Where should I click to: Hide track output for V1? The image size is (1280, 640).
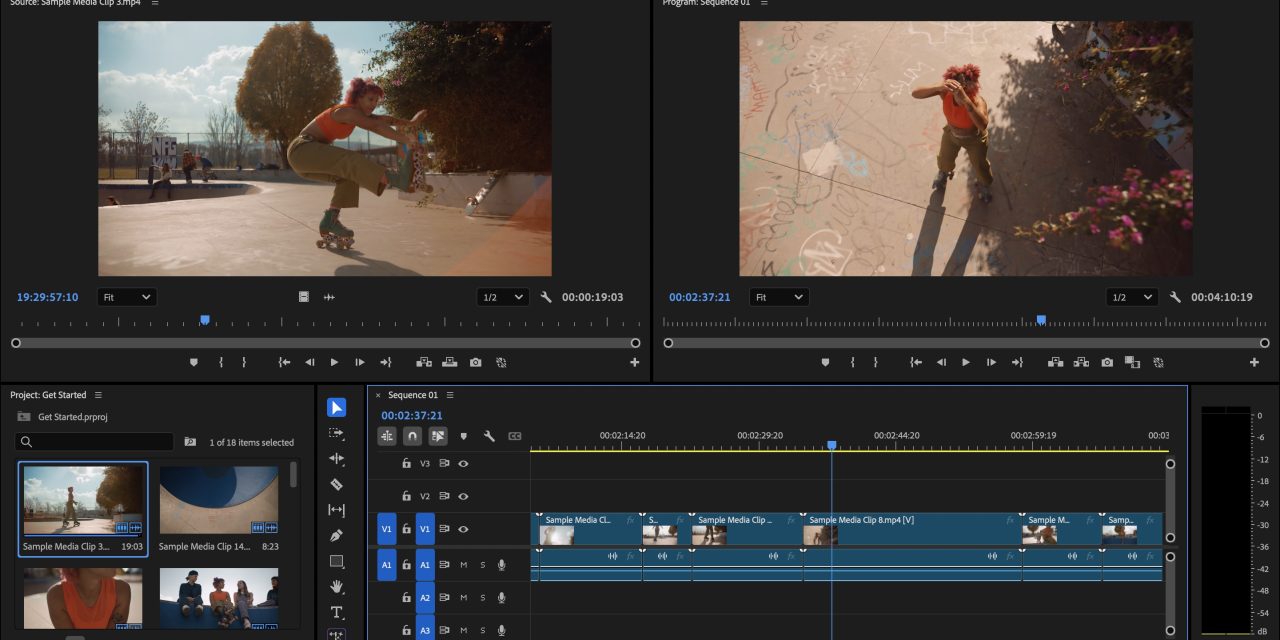(463, 528)
